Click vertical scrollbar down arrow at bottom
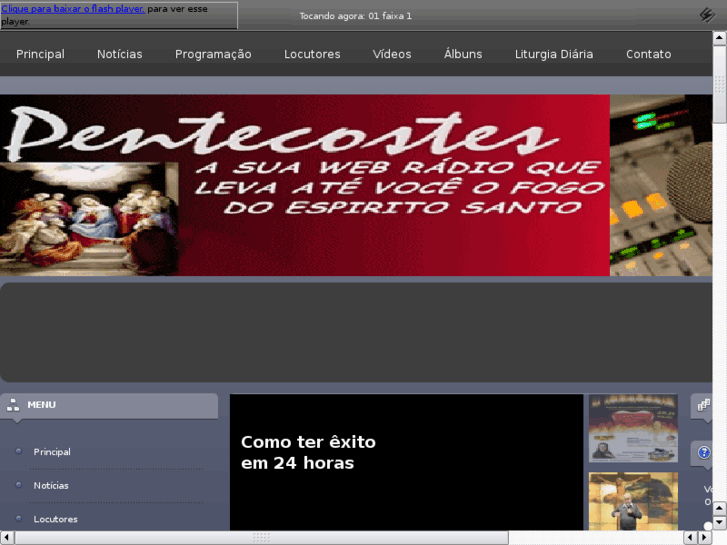The width and height of the screenshot is (727, 545). 719,523
